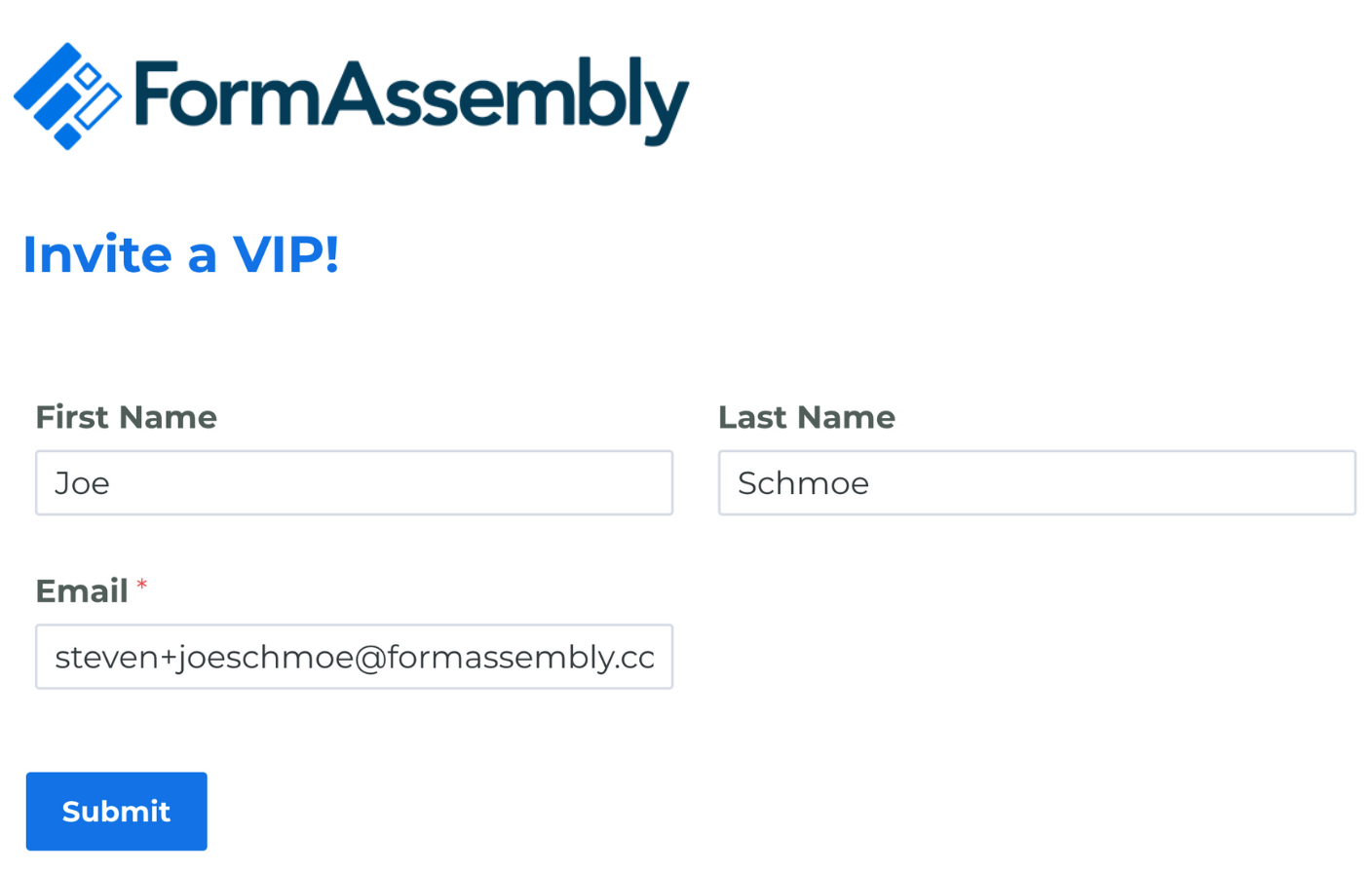Click the First Name label
The height and width of the screenshot is (873, 1372).
click(127, 417)
